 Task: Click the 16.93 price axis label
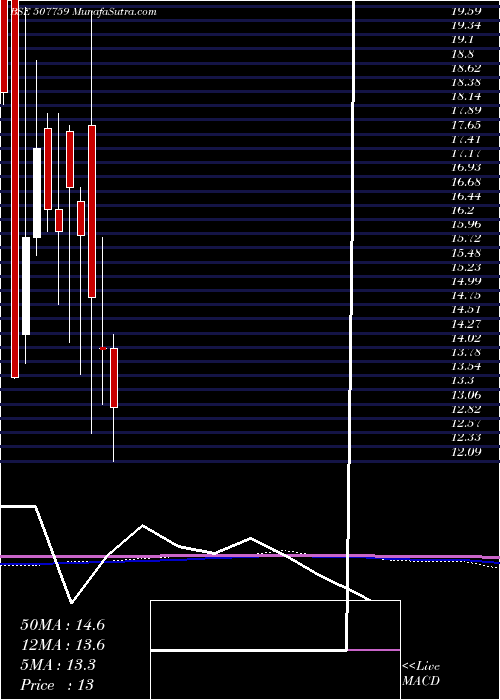[466, 167]
